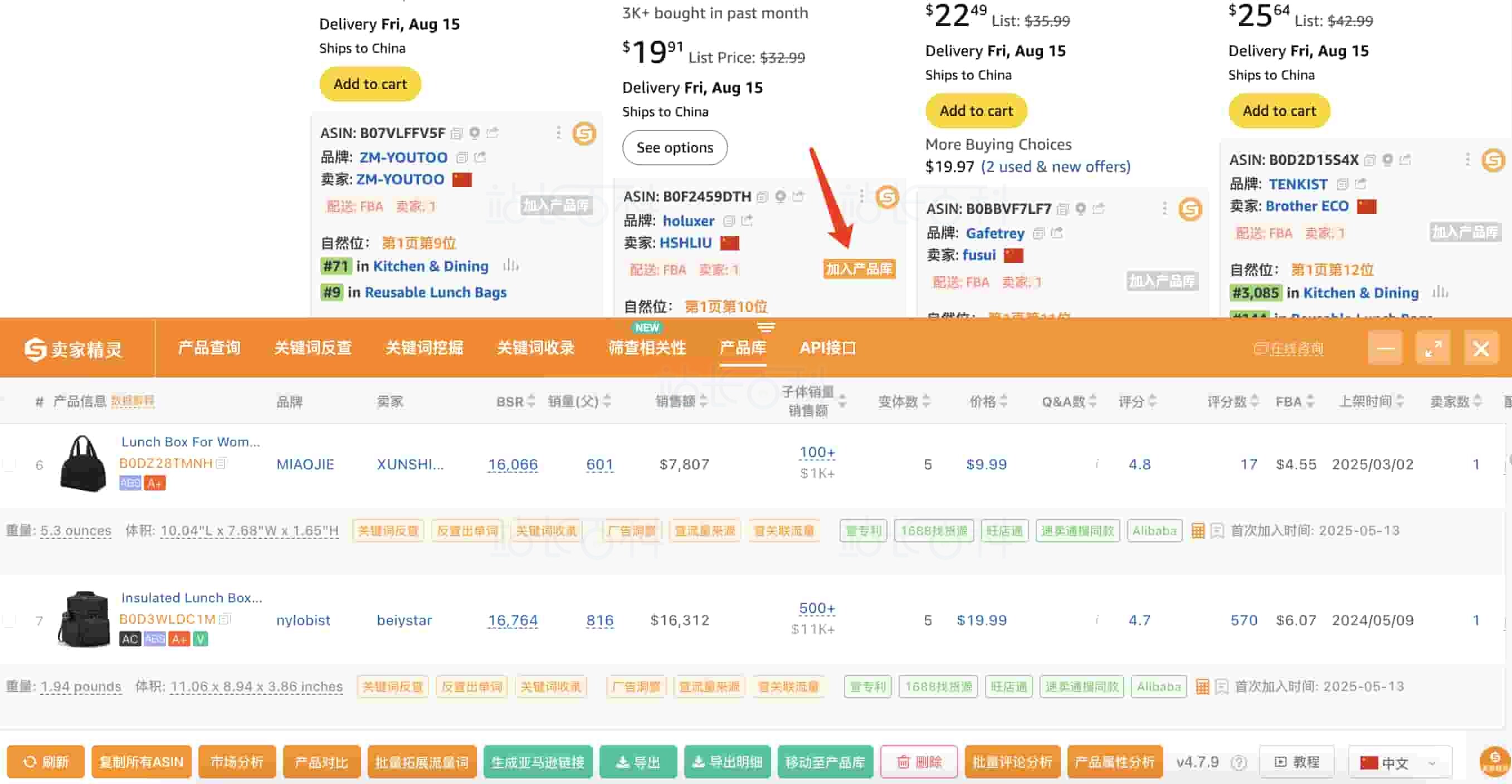Switch to the 关键词挖掘 tab
Viewport: 1512px width, 784px height.
(425, 348)
